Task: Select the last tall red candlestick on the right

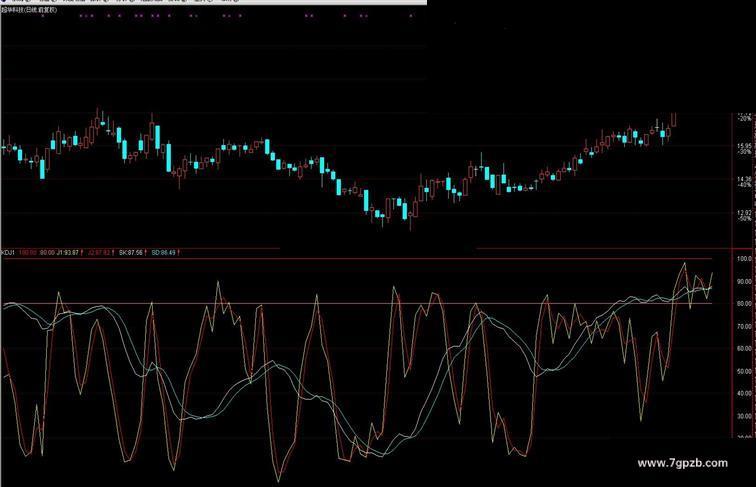Action: click(x=674, y=120)
